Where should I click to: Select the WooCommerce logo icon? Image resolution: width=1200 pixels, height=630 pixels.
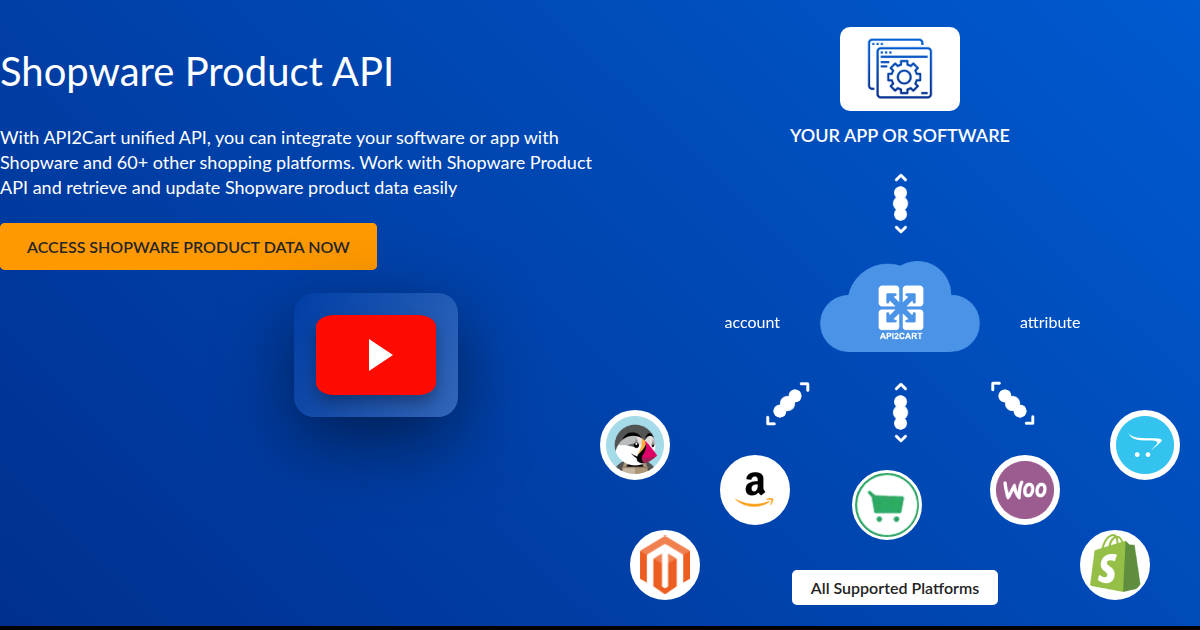coord(1025,490)
